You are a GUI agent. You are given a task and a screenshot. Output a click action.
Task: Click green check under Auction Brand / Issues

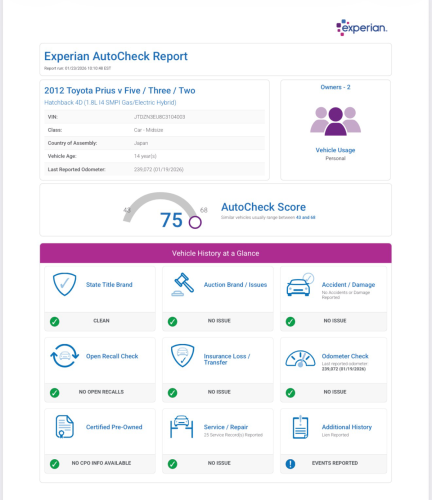172,321
